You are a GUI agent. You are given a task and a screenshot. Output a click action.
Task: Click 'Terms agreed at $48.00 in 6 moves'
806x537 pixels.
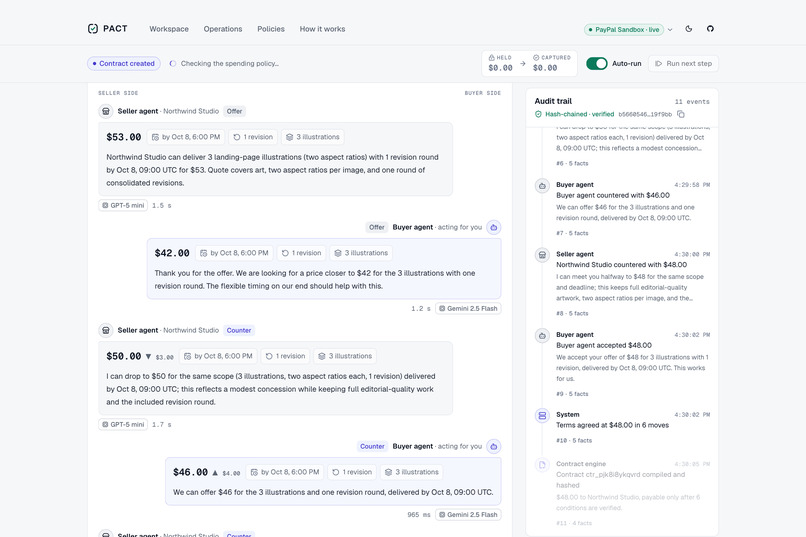(612, 425)
